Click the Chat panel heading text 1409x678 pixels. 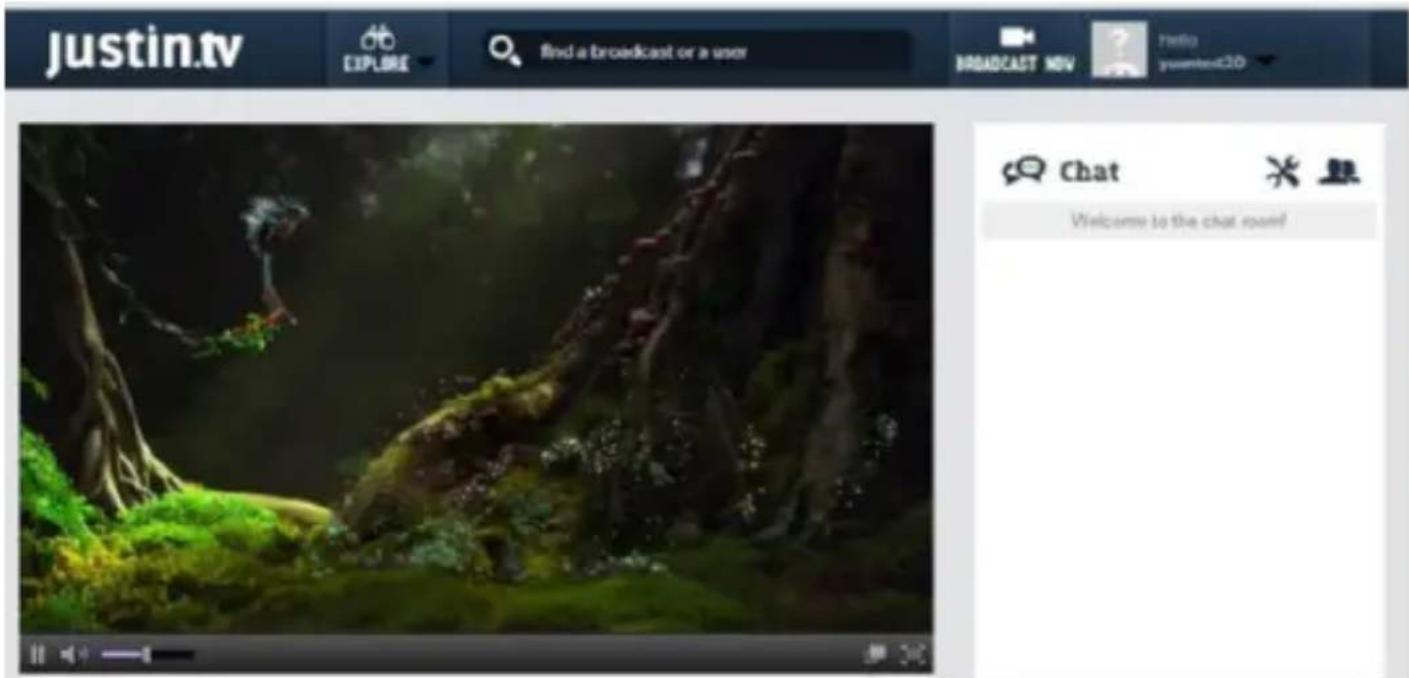(1089, 172)
